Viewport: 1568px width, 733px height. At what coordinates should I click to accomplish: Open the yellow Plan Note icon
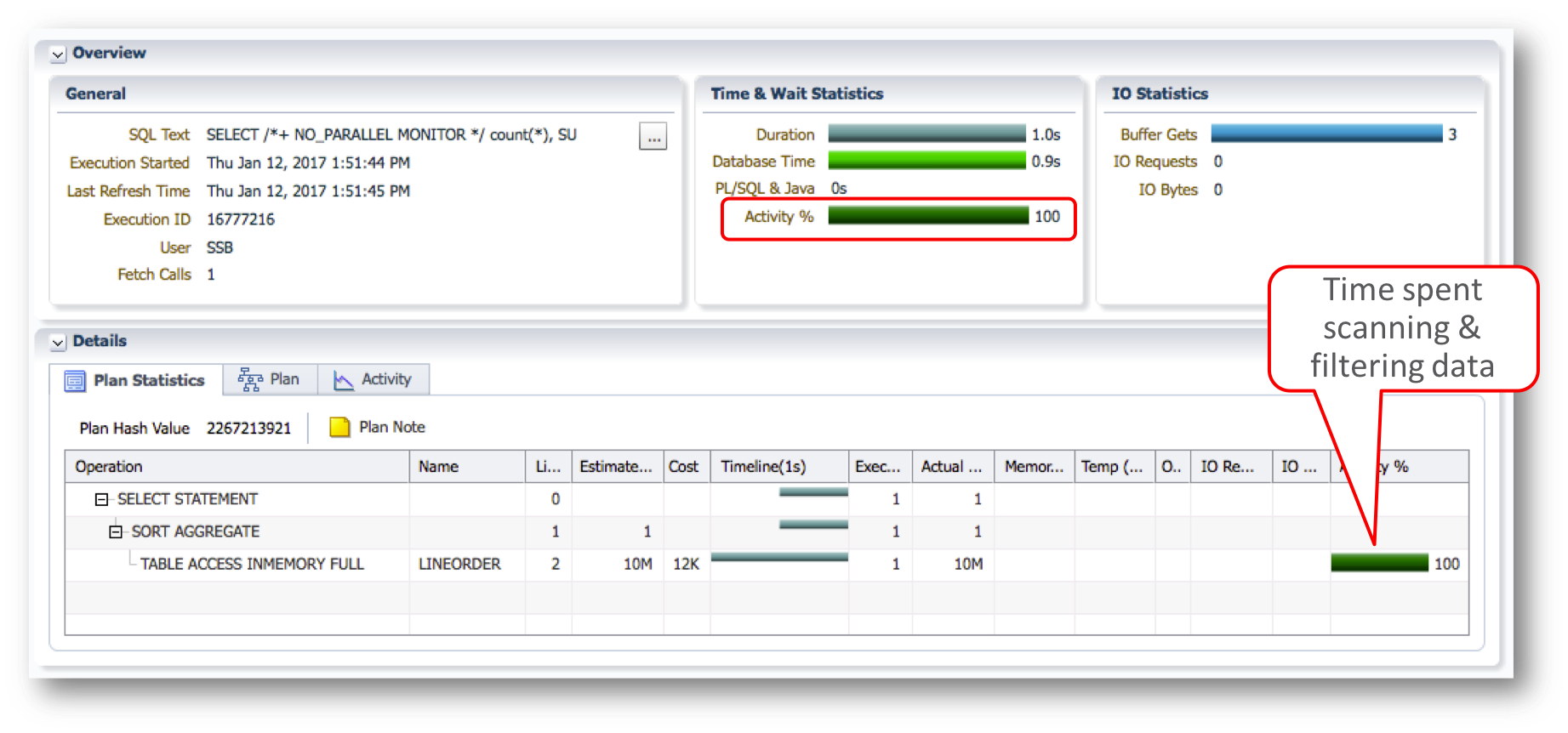tap(339, 427)
